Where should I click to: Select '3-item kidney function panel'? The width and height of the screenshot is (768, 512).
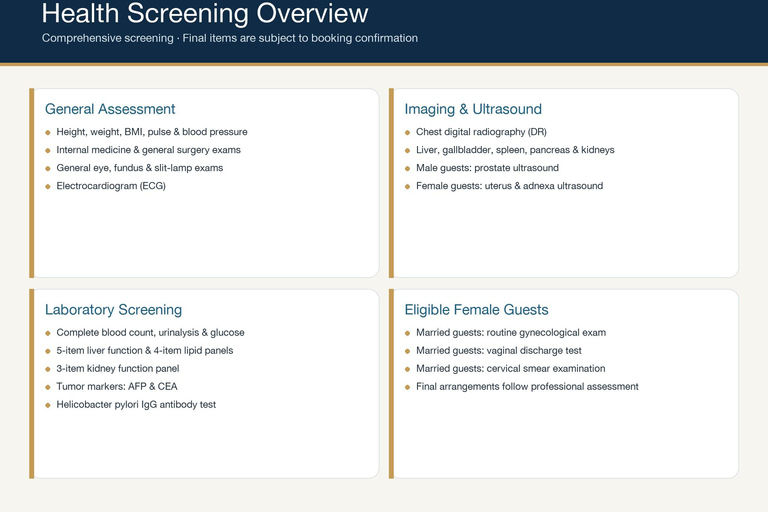(118, 368)
